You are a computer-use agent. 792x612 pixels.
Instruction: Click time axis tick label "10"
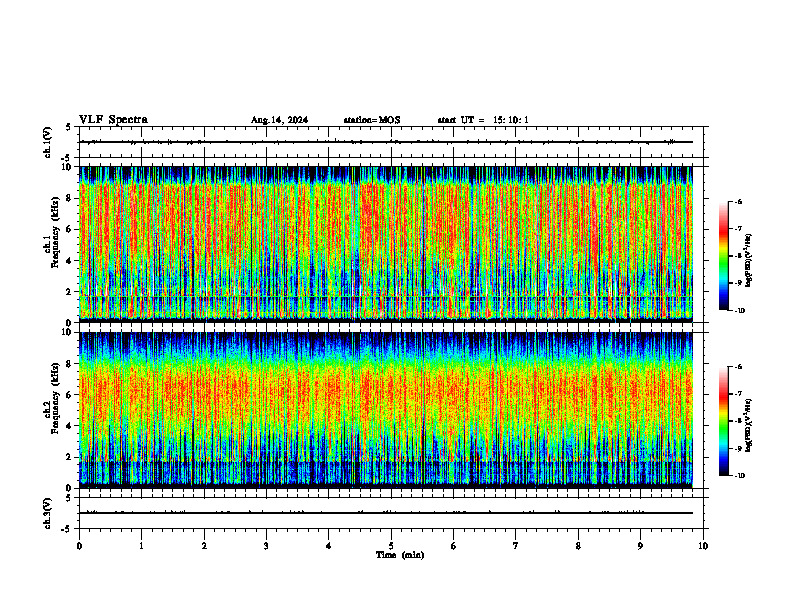point(703,546)
